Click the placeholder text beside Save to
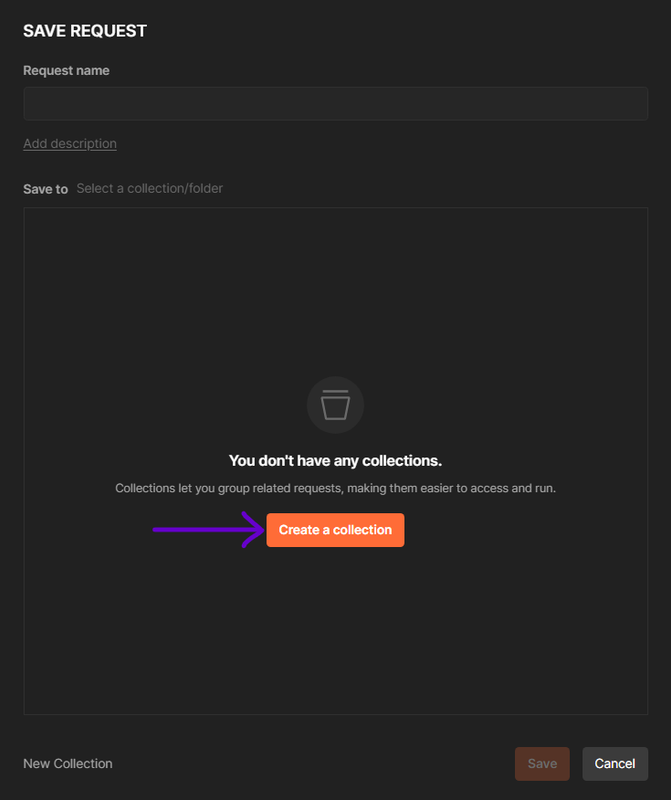The width and height of the screenshot is (671, 800). [150, 188]
